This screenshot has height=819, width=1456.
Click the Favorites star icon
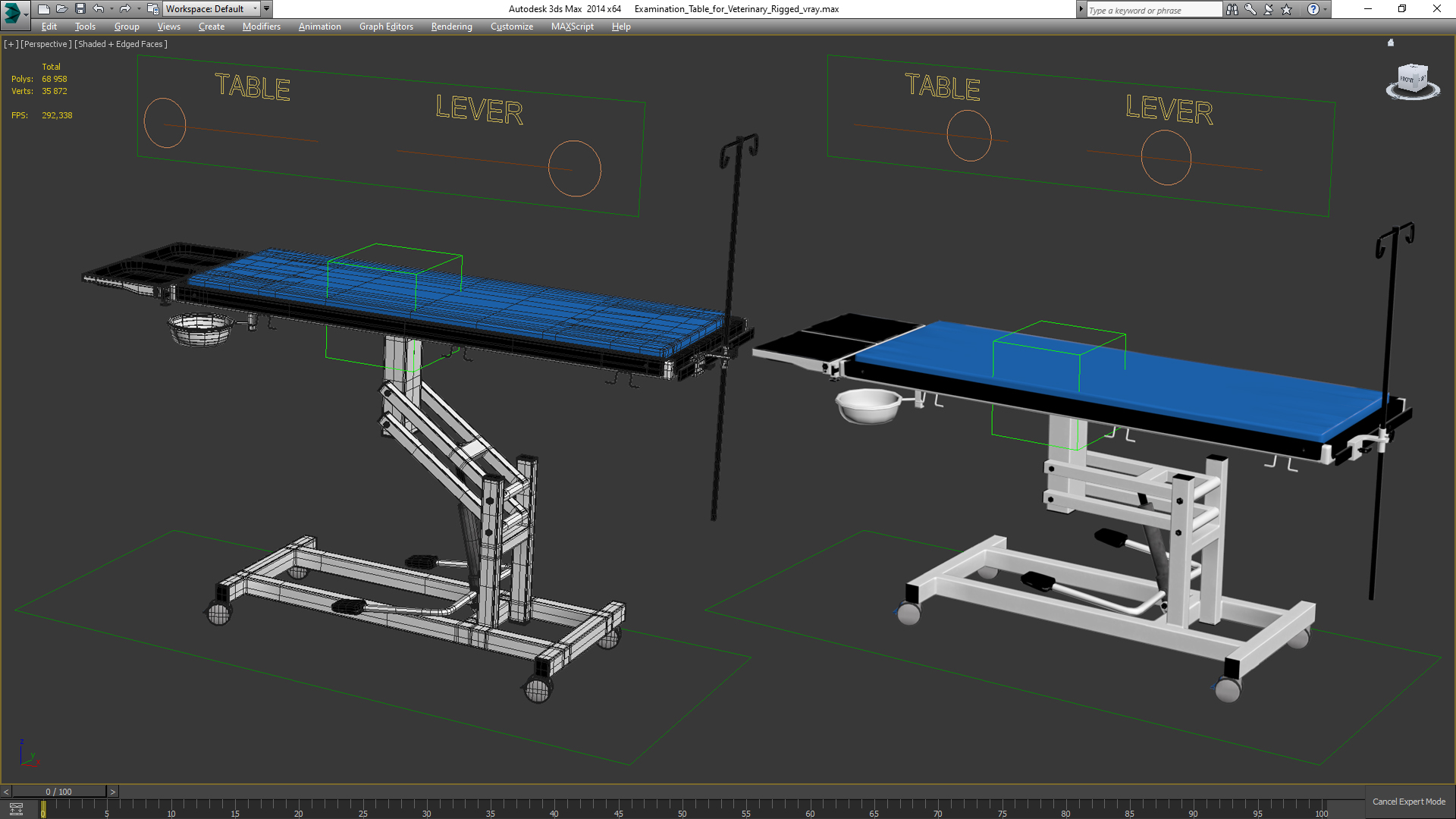tap(1287, 9)
